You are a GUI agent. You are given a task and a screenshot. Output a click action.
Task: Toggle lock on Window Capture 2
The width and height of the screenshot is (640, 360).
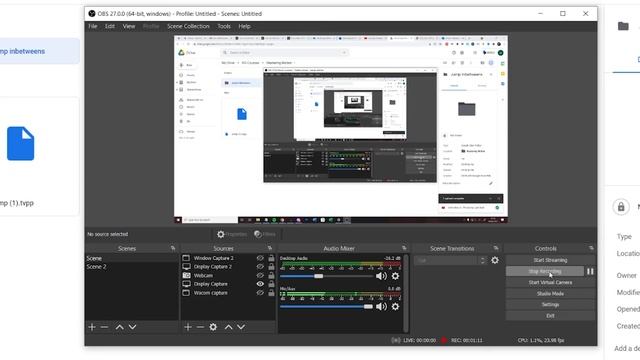271,258
